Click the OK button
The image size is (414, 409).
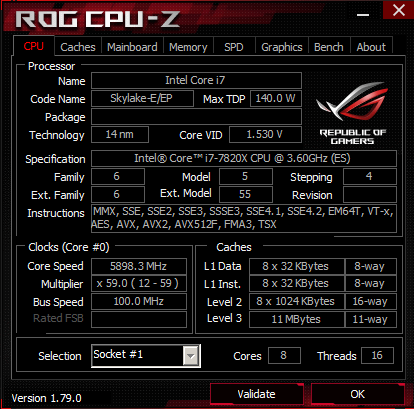point(358,394)
